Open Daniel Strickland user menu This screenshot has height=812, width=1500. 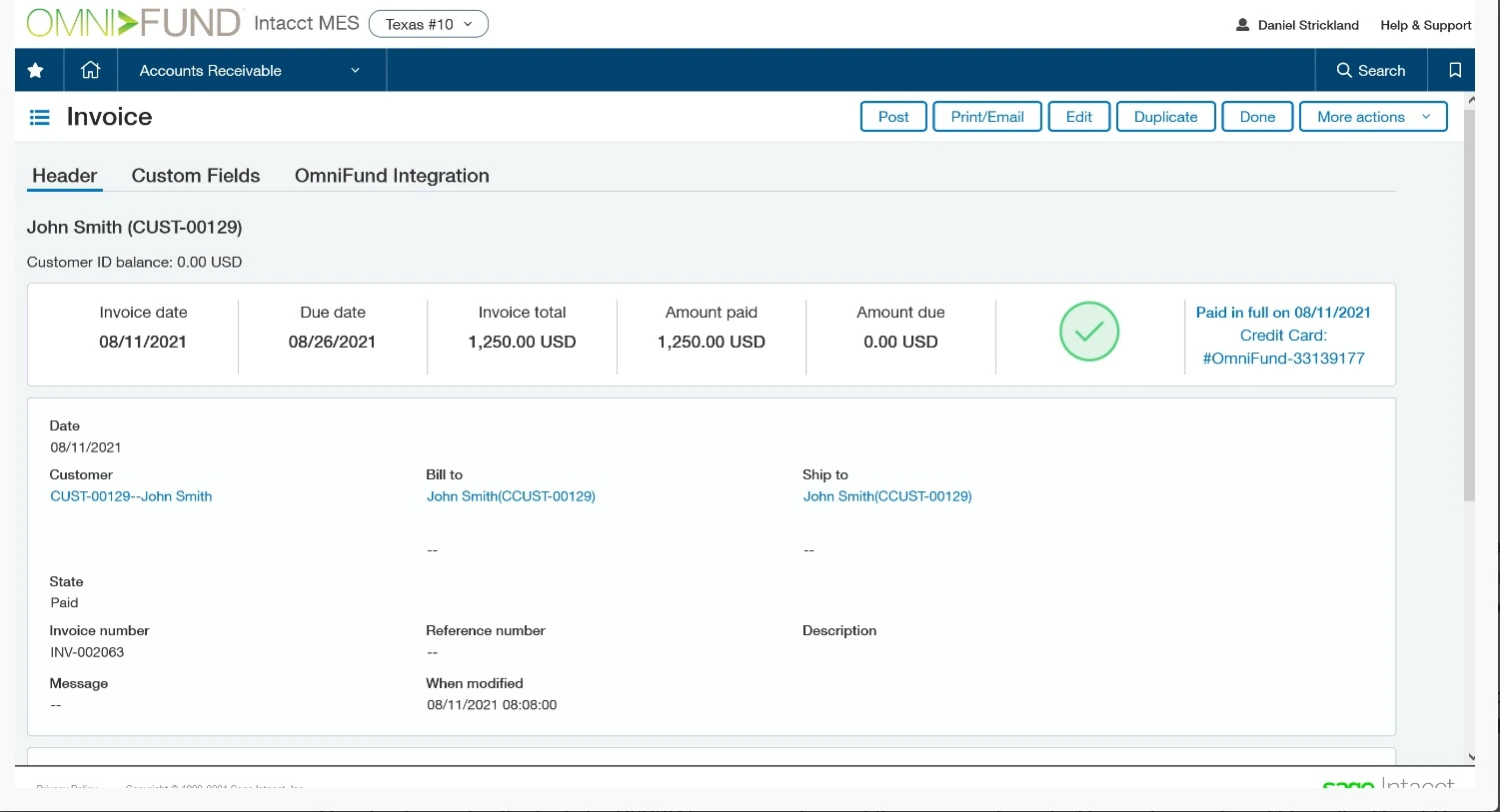pos(1308,25)
